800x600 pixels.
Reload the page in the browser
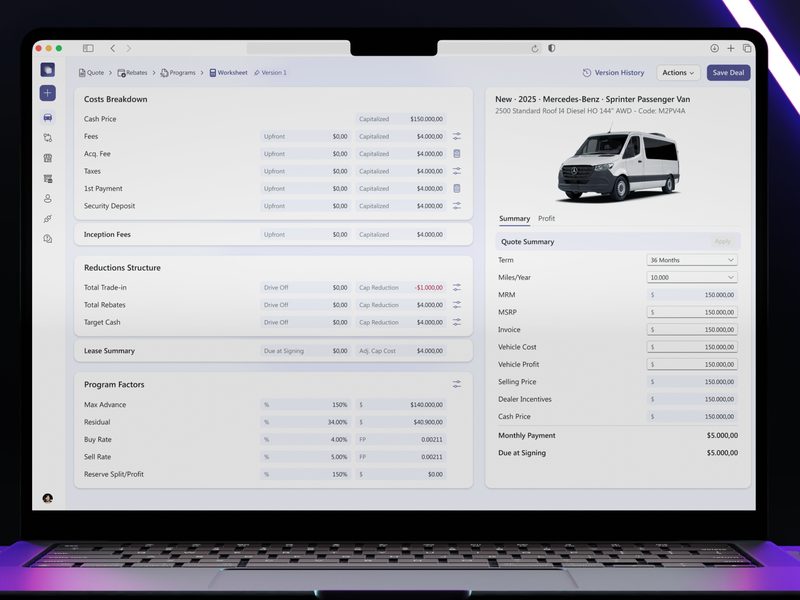point(535,48)
